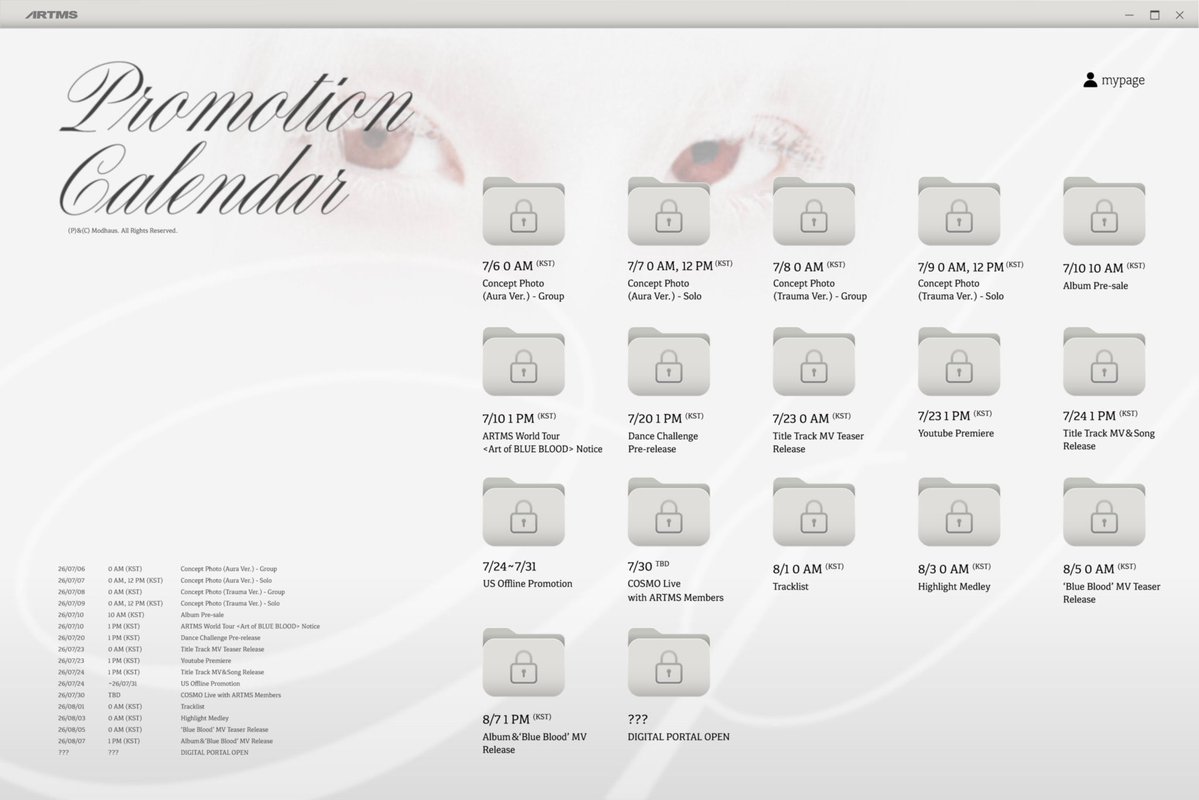The height and width of the screenshot is (800, 1199).
Task: Open locked folder for COSMO Live
Action: 669,512
